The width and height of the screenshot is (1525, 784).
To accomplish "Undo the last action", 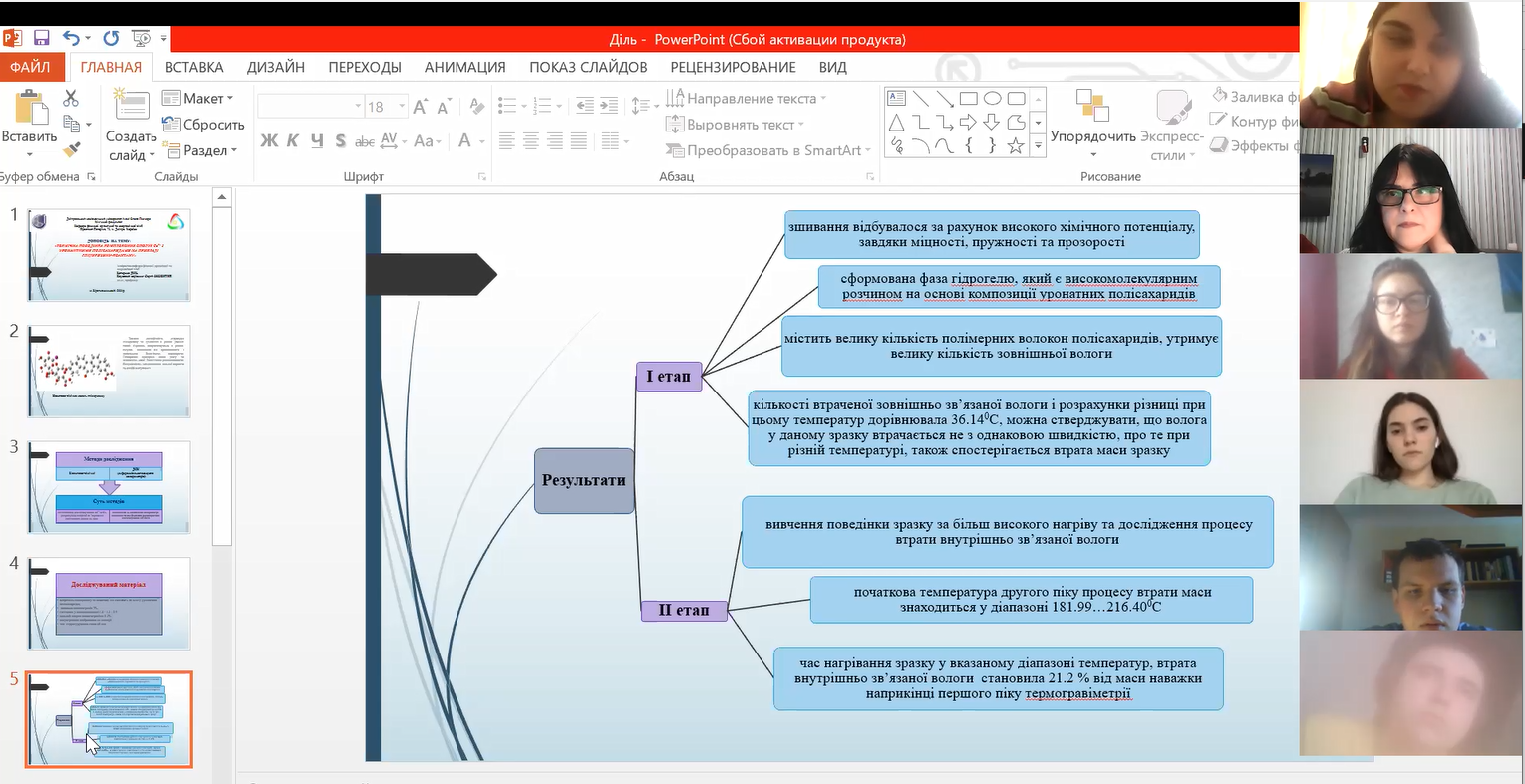I will pyautogui.click(x=71, y=39).
